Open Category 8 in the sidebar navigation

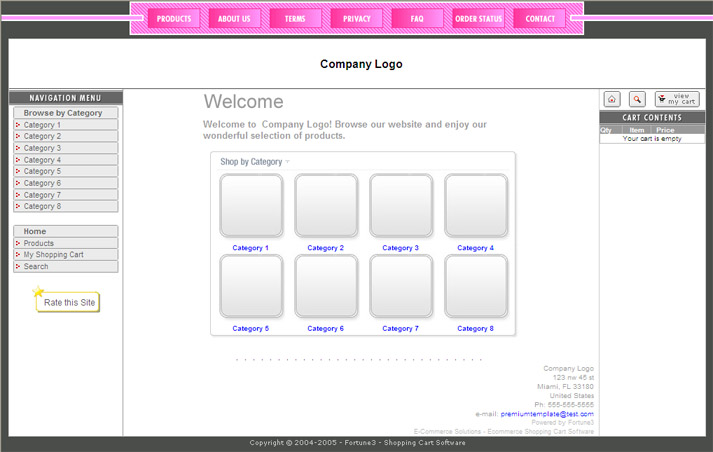[x=42, y=206]
